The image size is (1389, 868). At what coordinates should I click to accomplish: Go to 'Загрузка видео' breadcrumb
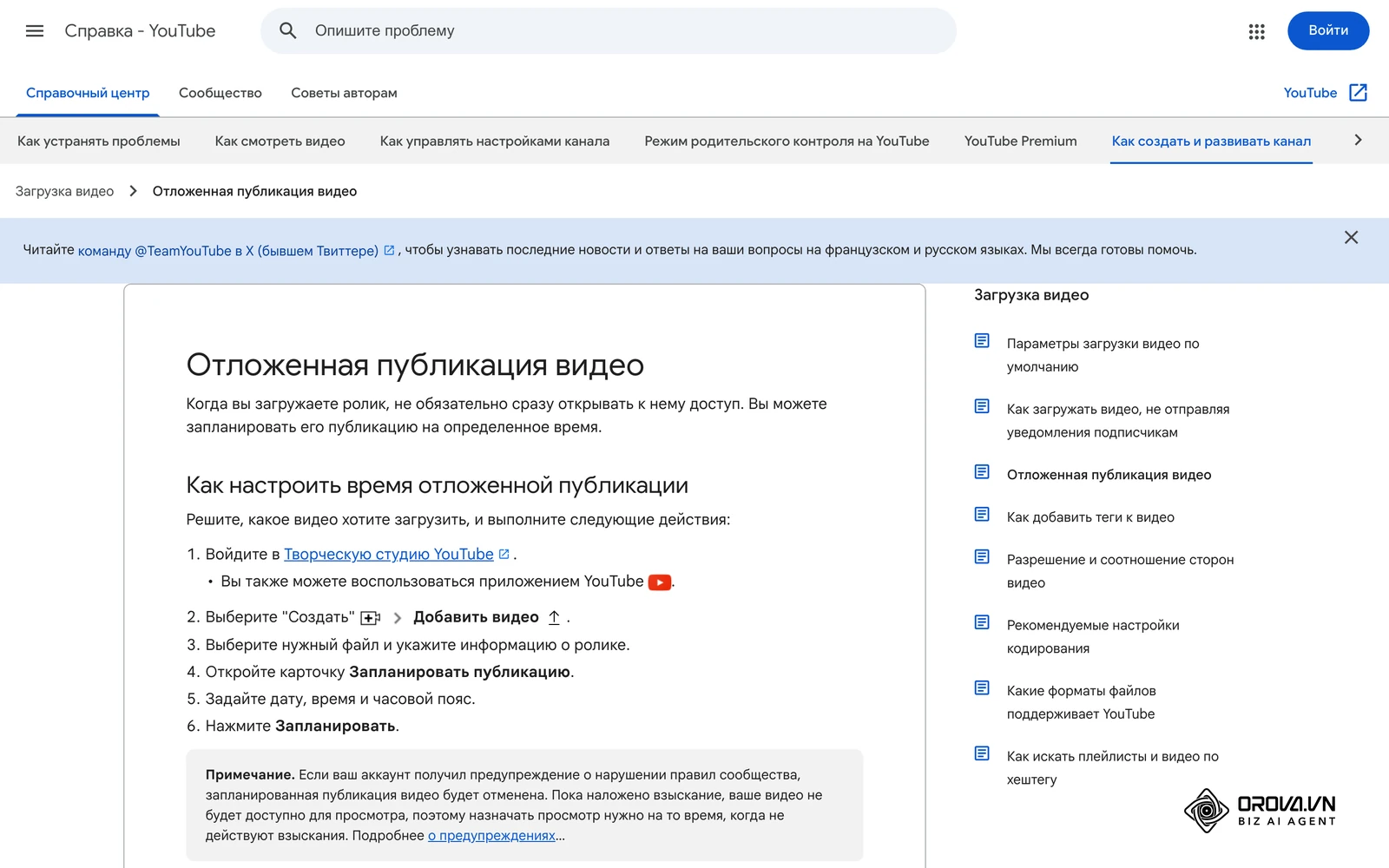[x=65, y=191]
